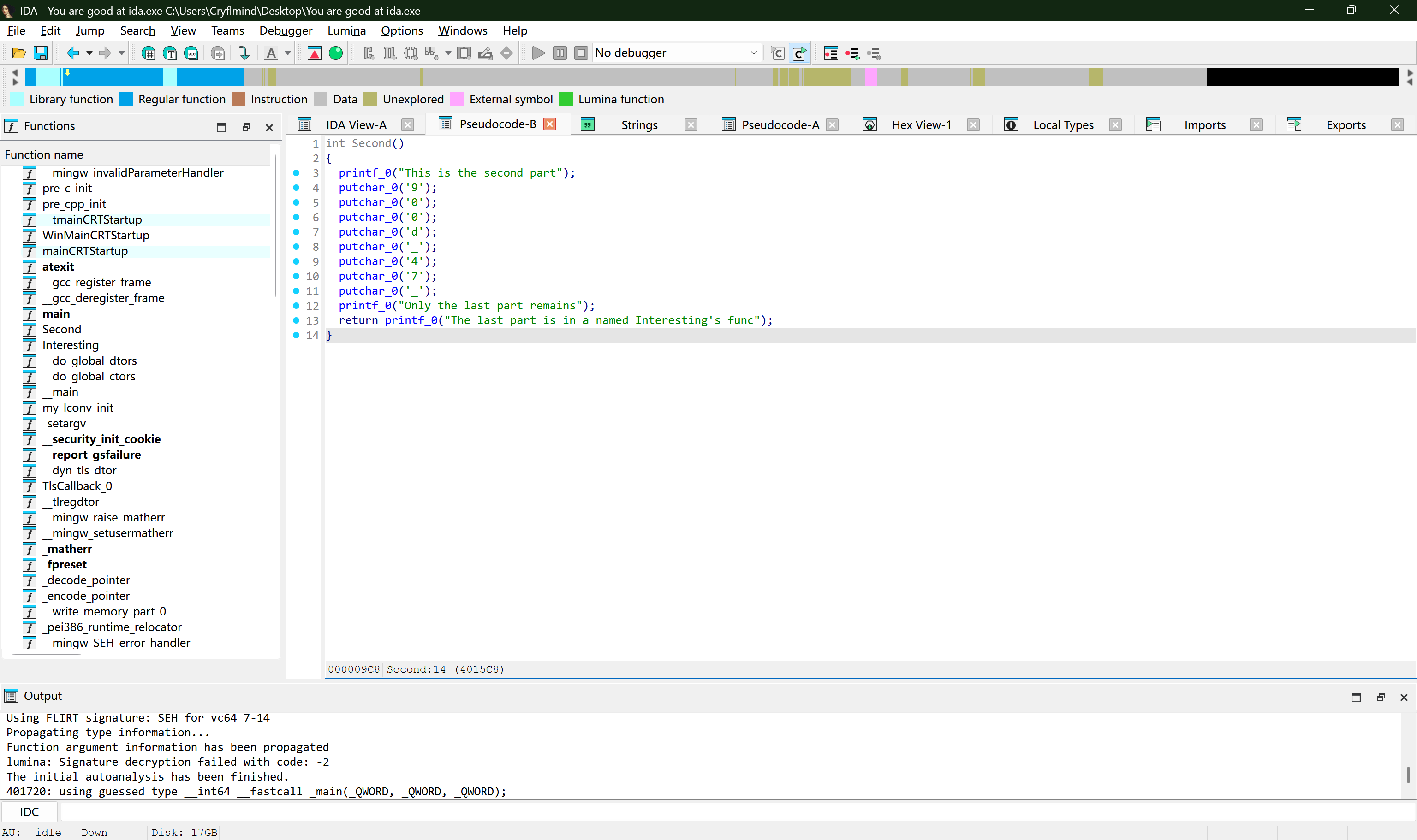This screenshot has height=840, width=1417.
Task: Select the Interesting function in the Functions list
Action: [x=70, y=345]
